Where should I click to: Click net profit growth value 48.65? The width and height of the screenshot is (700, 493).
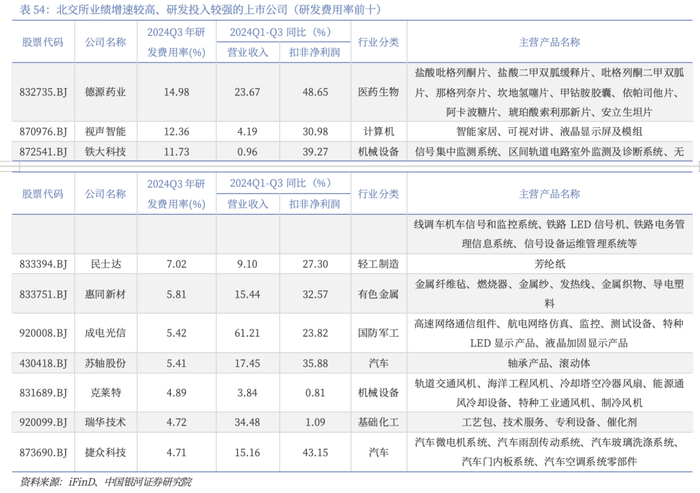pos(315,92)
